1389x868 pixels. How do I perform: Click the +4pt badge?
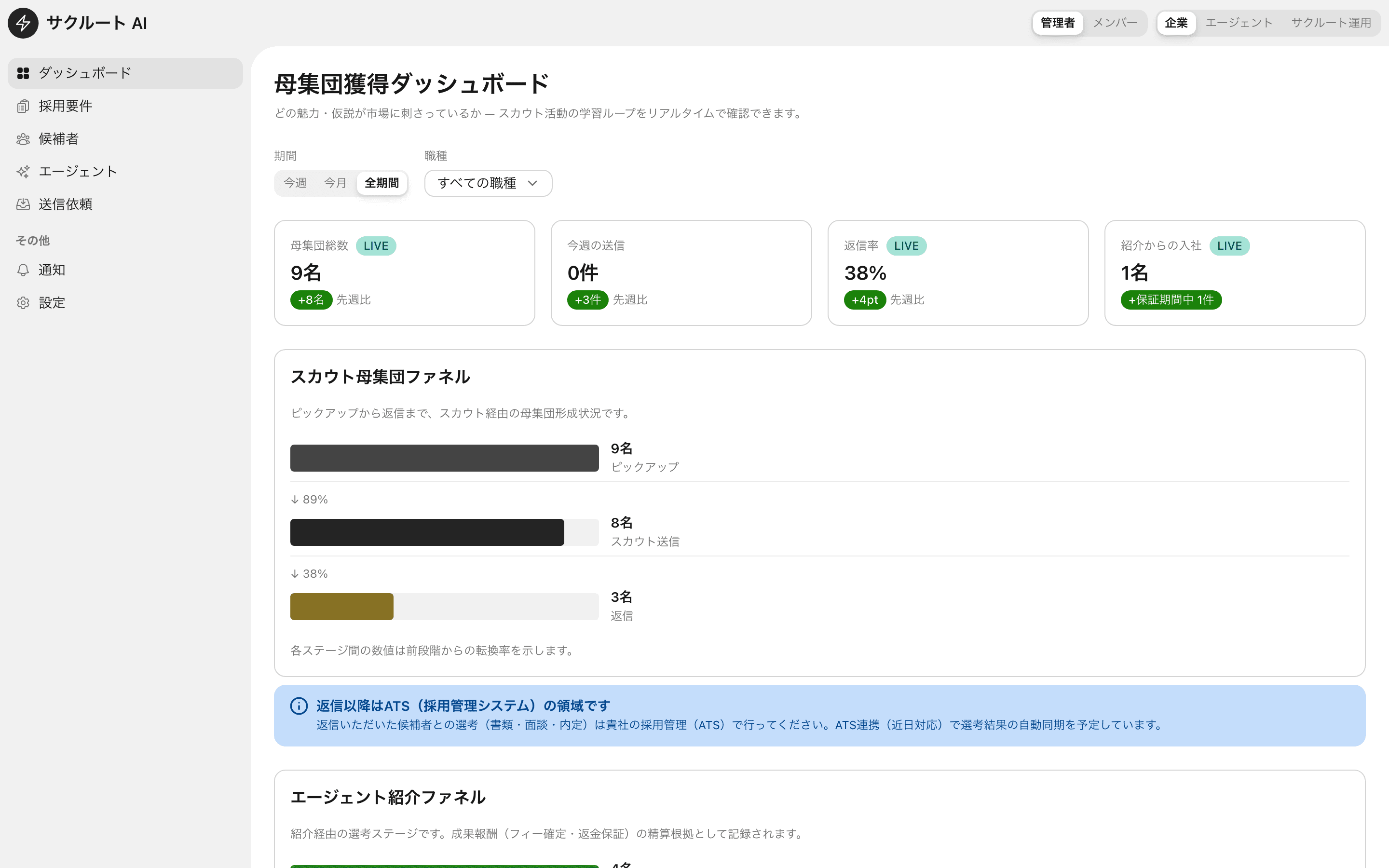click(864, 299)
